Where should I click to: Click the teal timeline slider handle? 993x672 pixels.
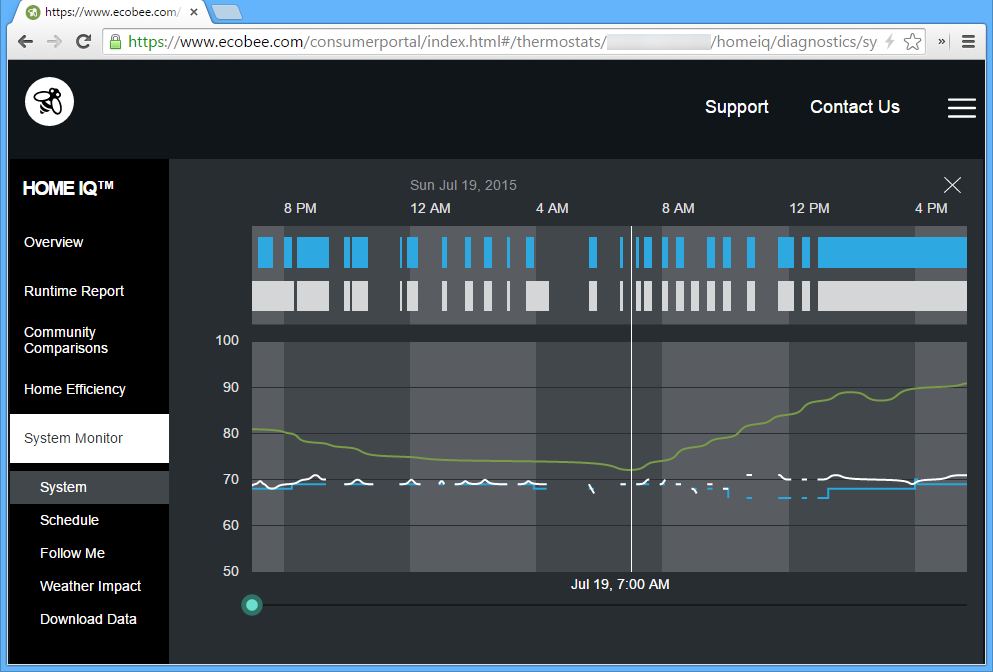pyautogui.click(x=252, y=605)
